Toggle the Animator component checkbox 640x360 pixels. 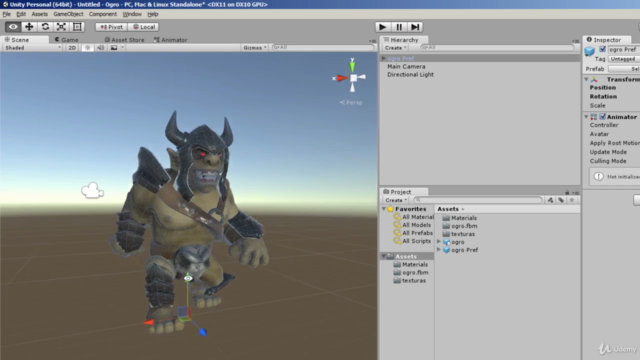click(602, 117)
